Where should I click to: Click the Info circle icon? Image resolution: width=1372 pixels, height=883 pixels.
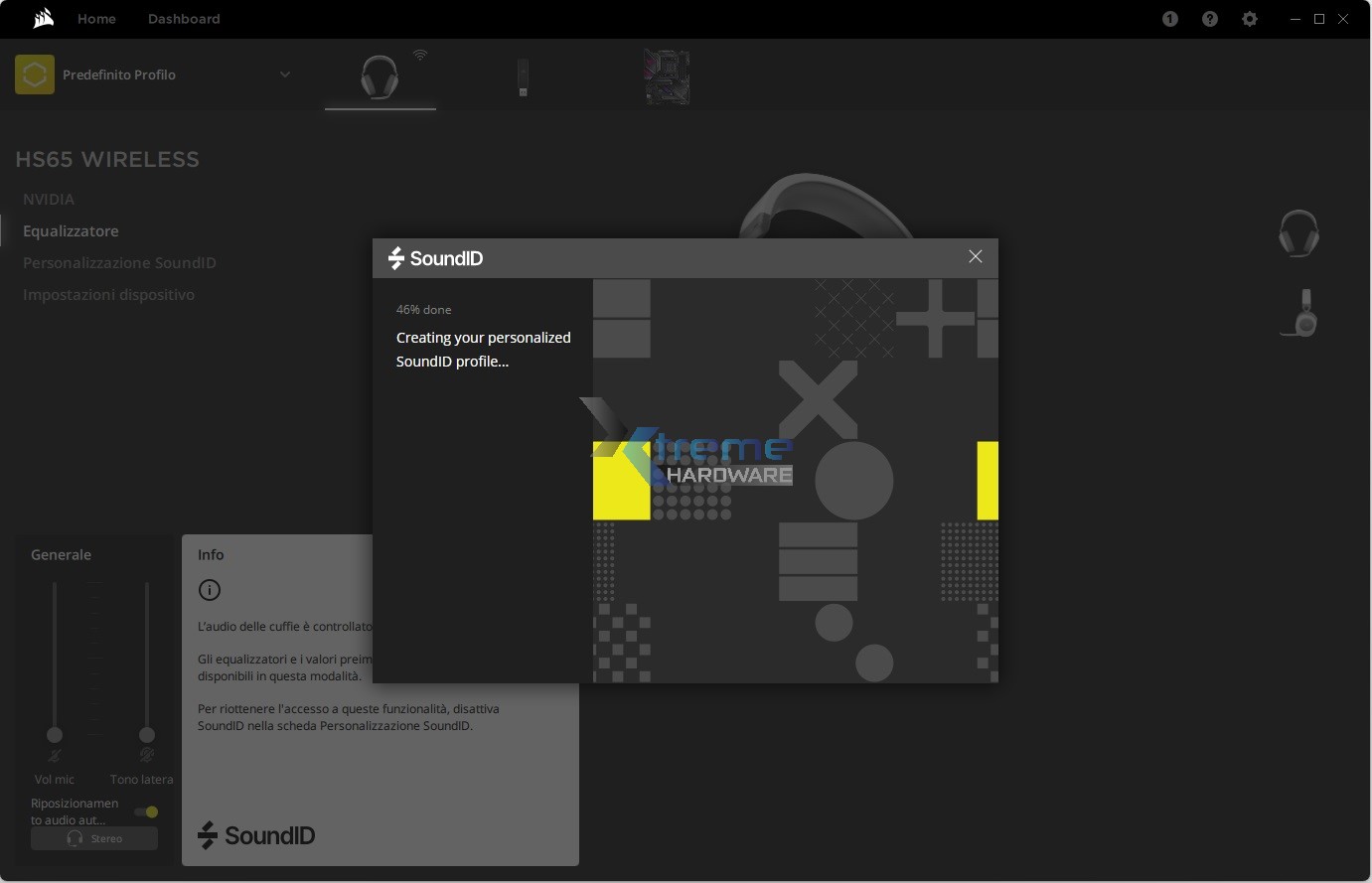pyautogui.click(x=210, y=590)
